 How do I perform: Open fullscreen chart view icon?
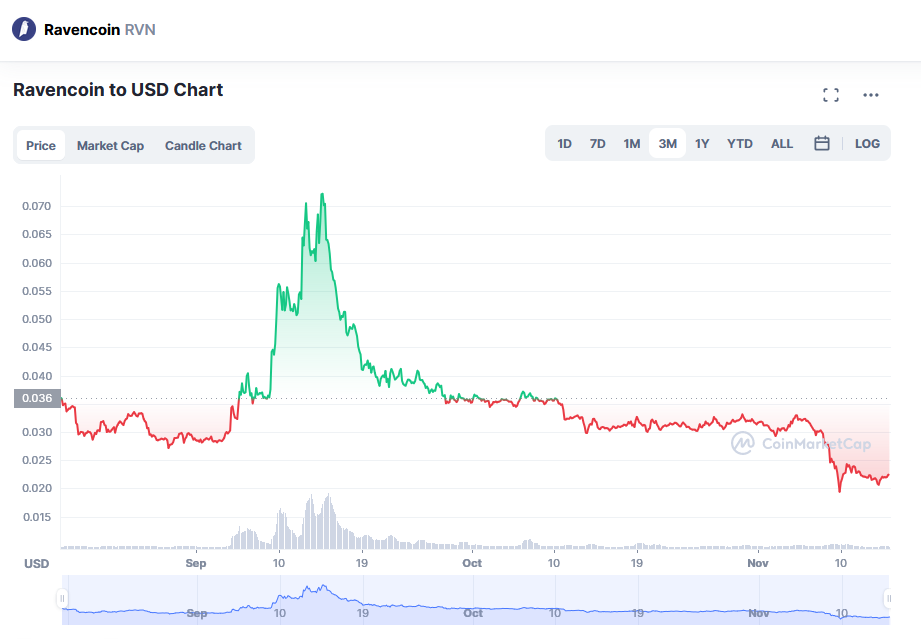(831, 95)
